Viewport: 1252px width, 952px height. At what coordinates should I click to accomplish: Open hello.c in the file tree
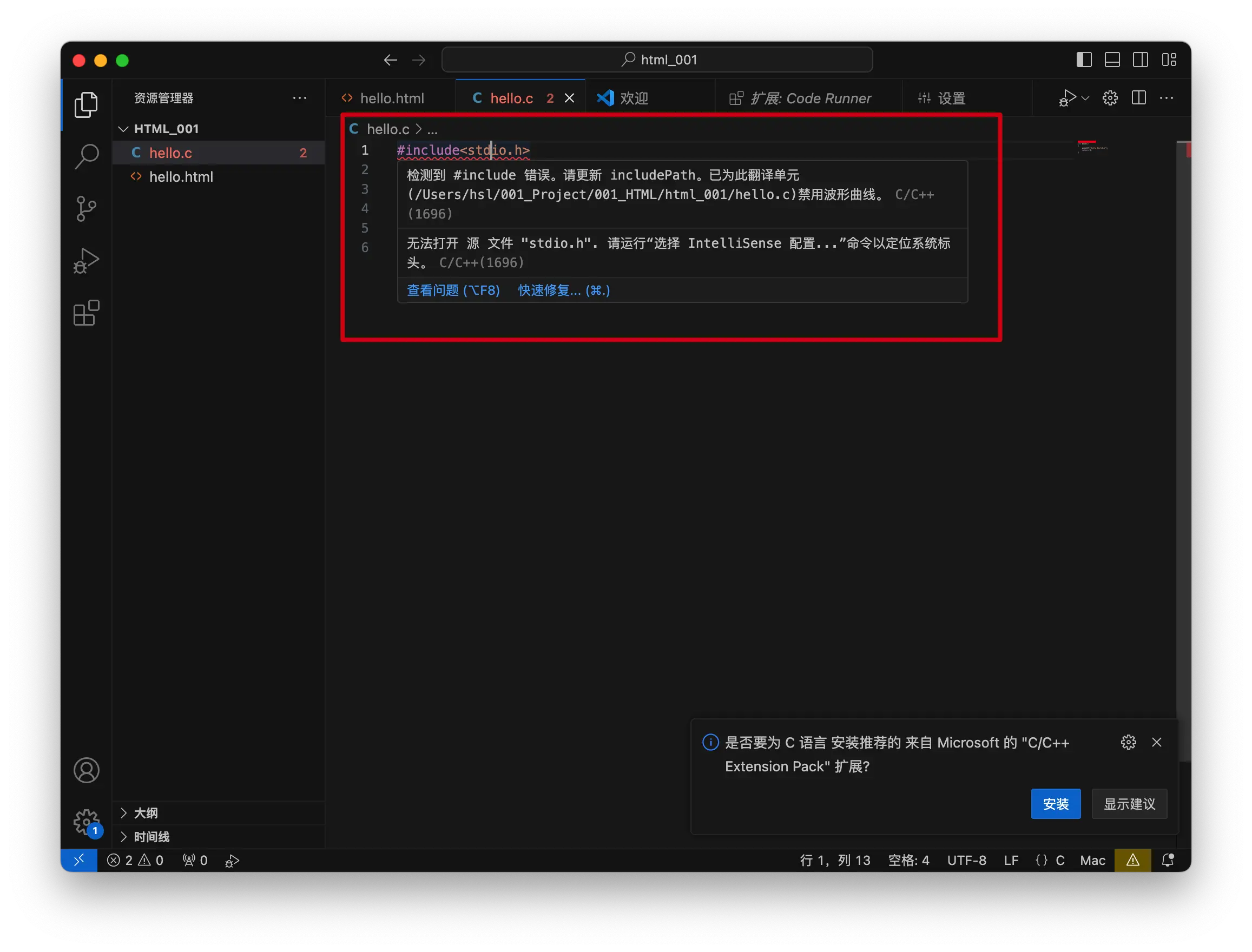coord(219,153)
